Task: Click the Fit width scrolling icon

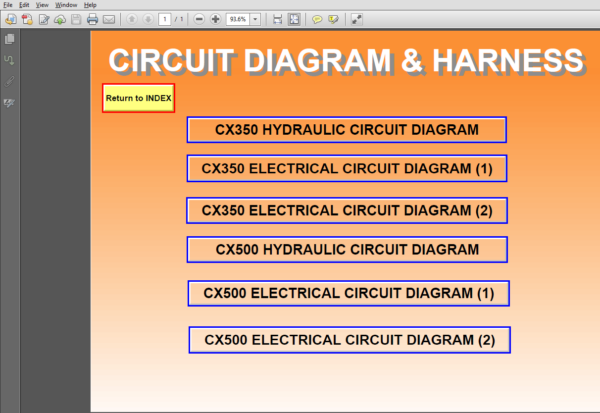Action: click(277, 19)
